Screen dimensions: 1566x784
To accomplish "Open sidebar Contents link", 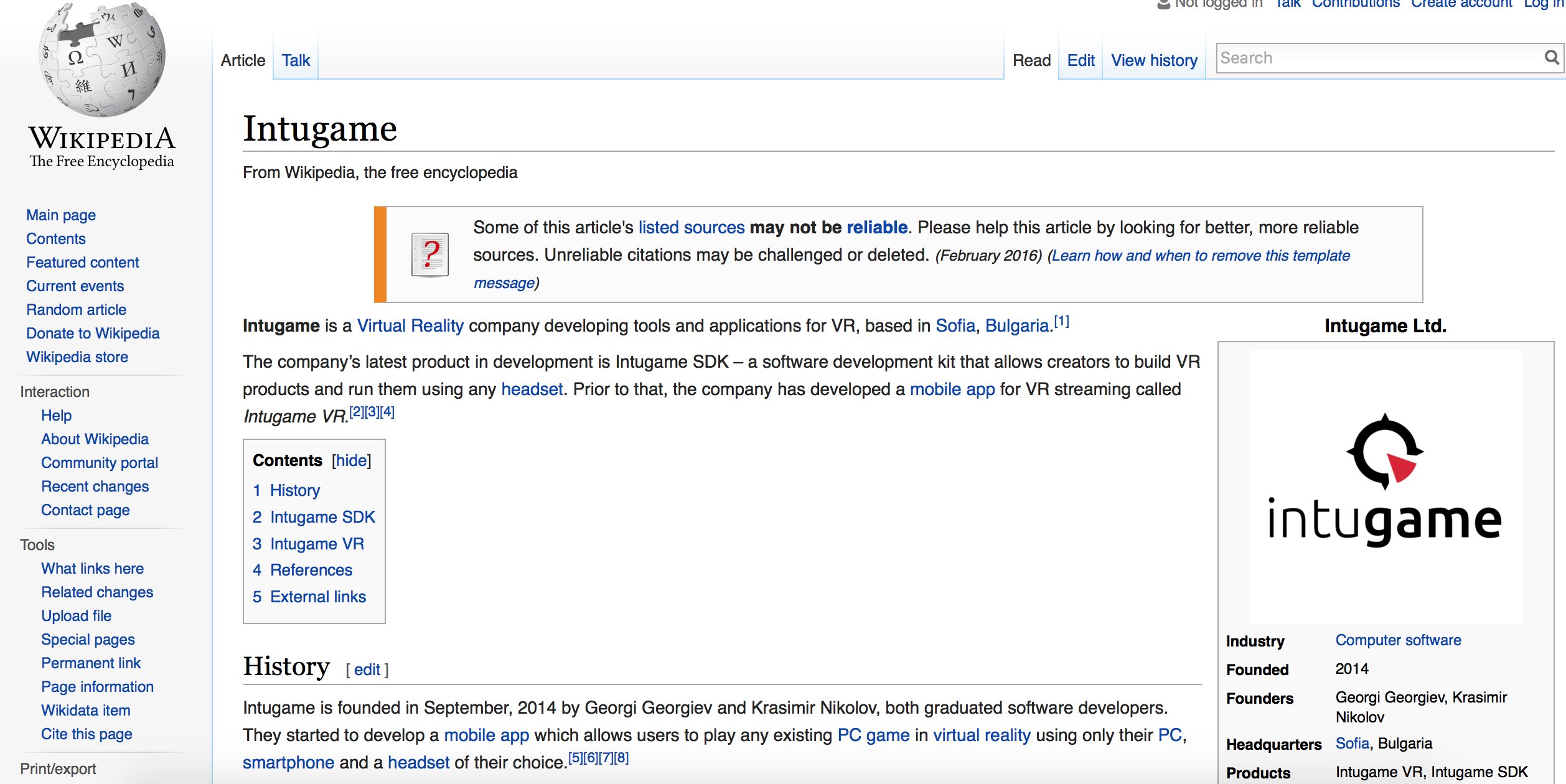I will [56, 239].
